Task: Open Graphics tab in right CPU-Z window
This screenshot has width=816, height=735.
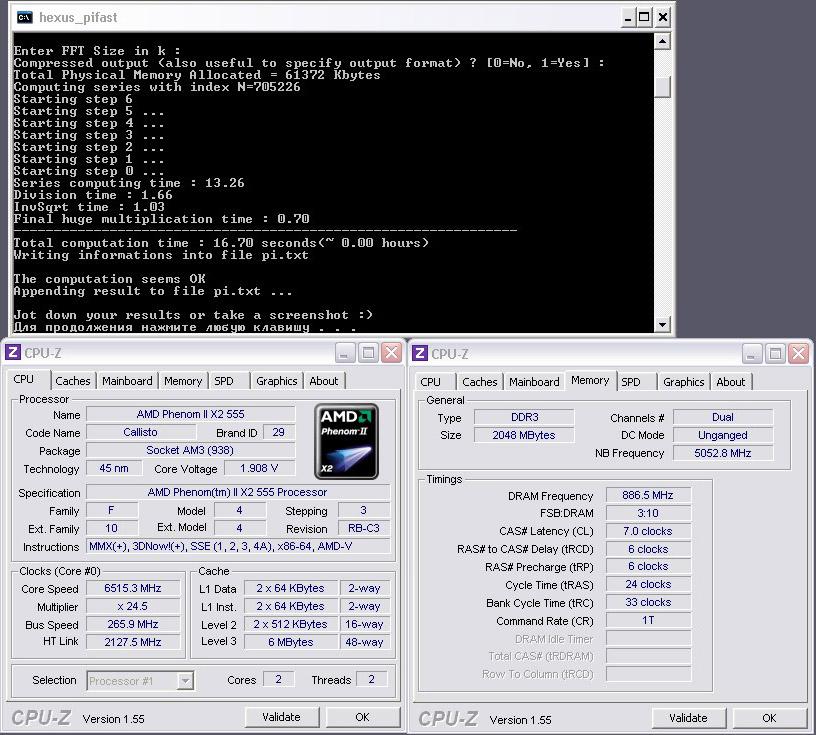Action: pos(683,382)
